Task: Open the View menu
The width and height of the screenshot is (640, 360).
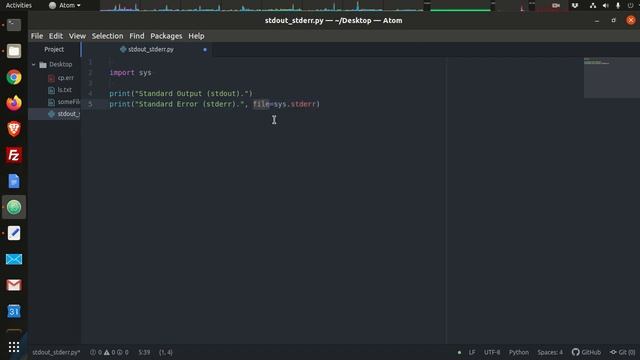Action: click(77, 36)
